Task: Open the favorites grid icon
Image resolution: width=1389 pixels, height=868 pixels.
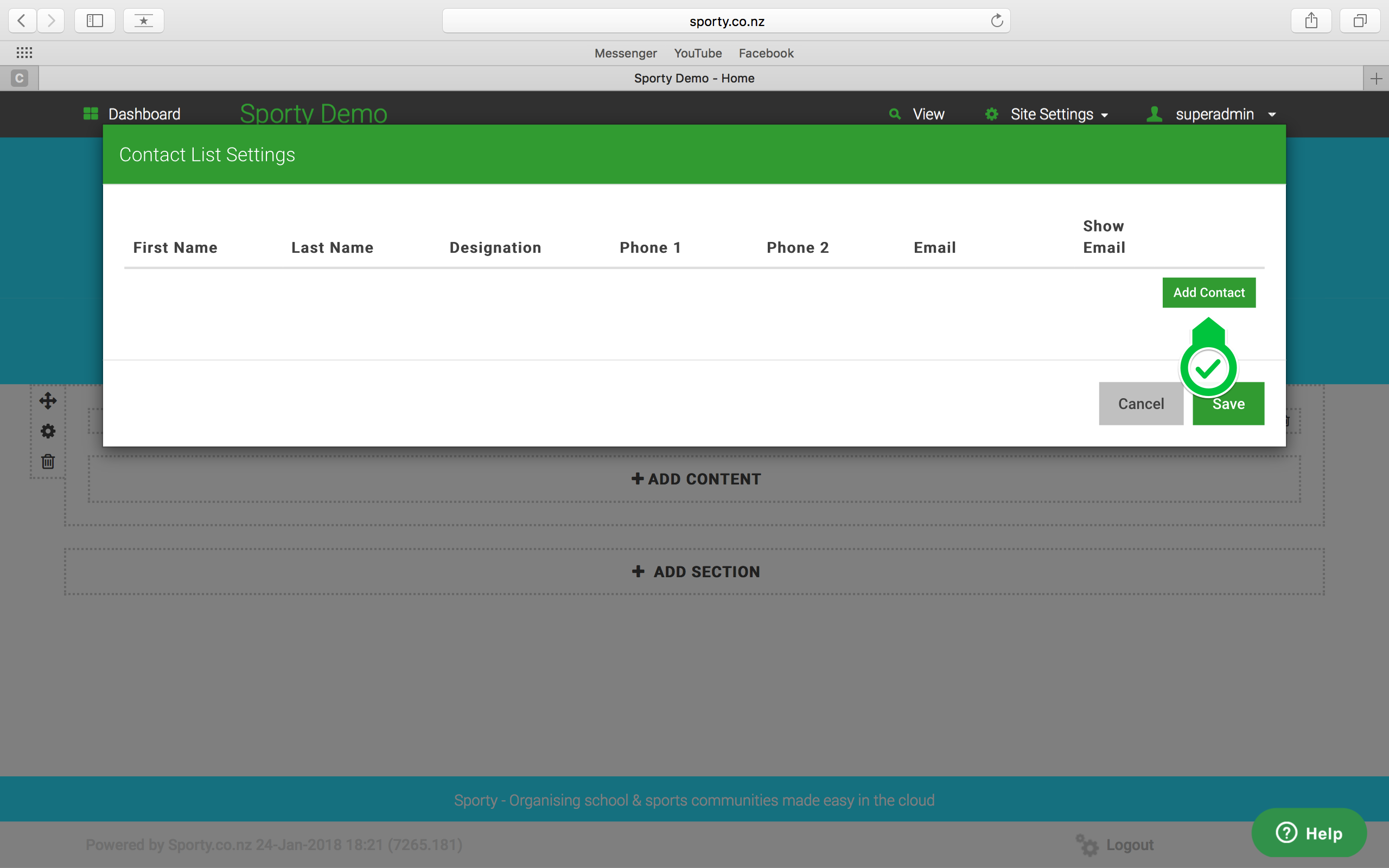Action: click(x=24, y=53)
